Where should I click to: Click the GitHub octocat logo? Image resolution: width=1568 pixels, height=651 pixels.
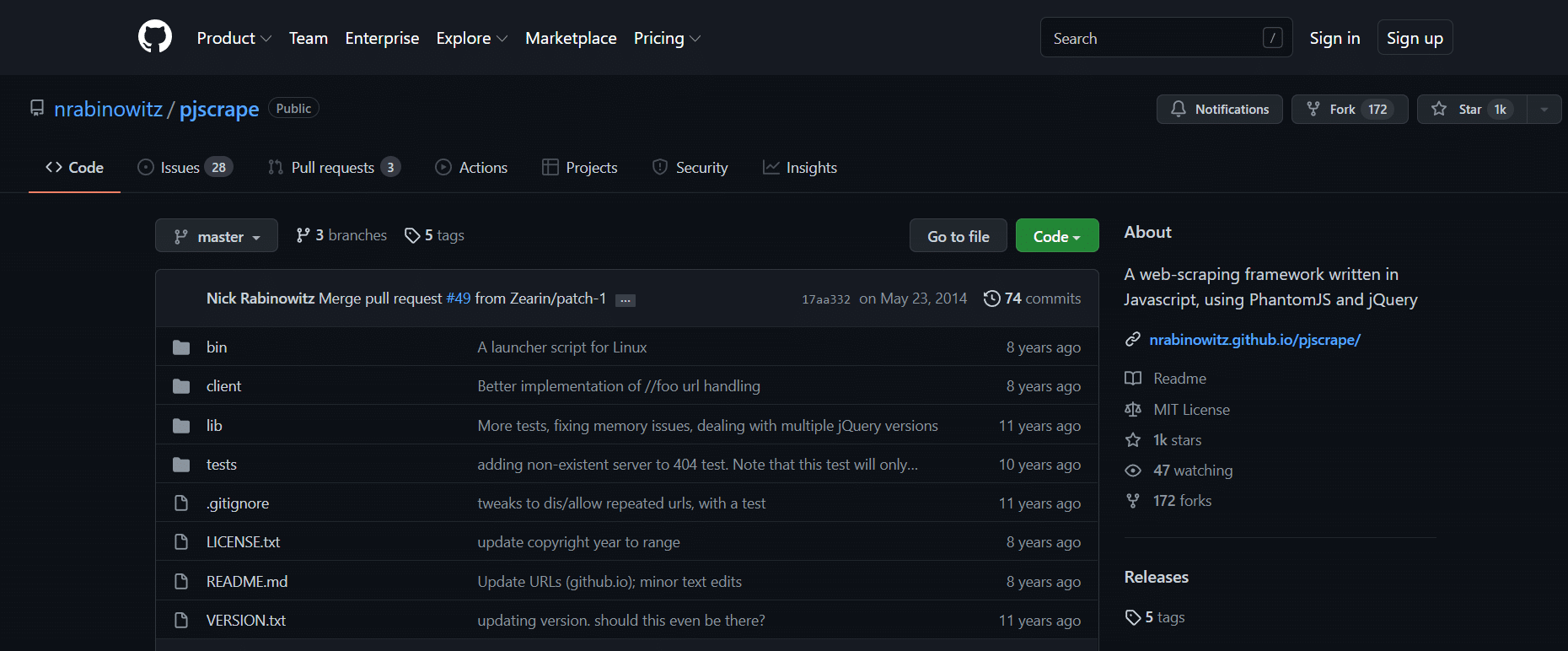coord(155,37)
